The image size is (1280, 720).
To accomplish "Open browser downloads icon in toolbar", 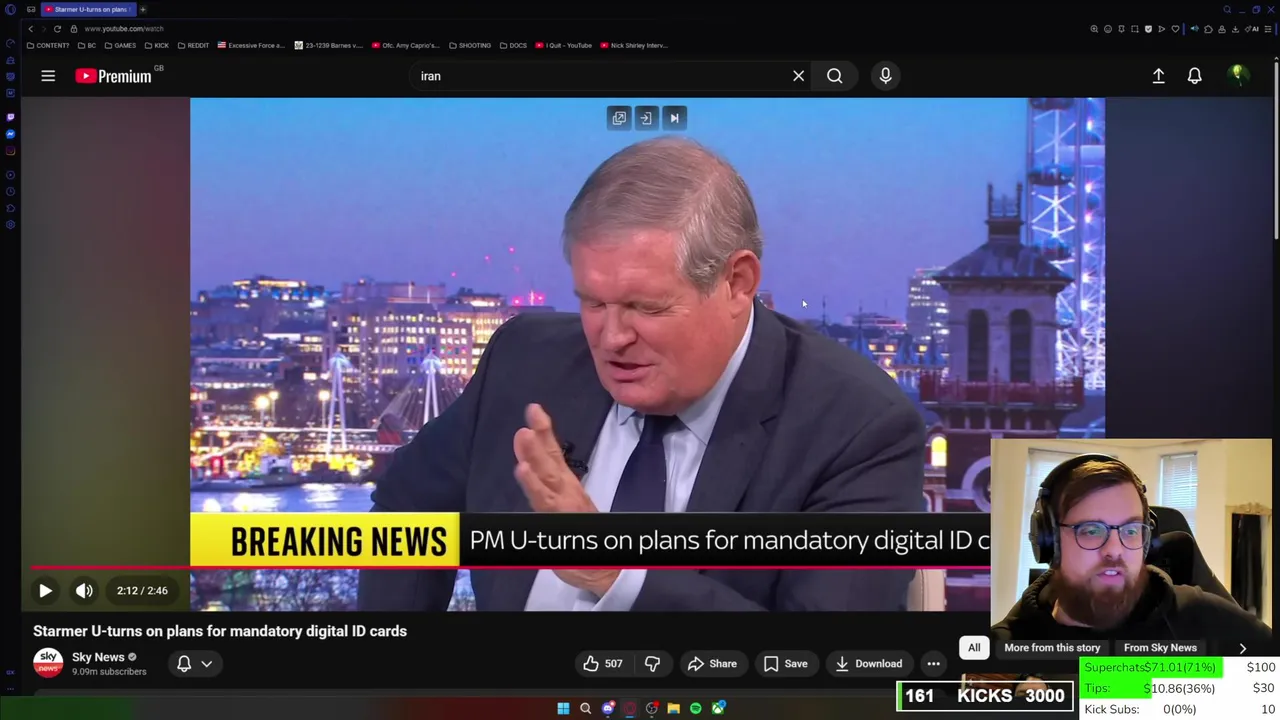I will [1235, 29].
